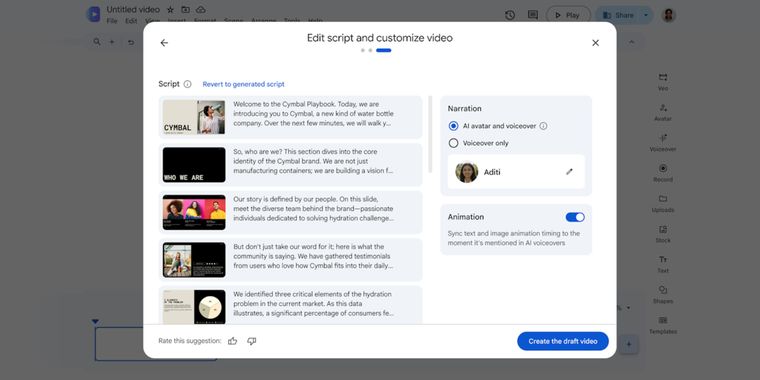
Task: Select the CYMBAL slide thumbnail
Action: [x=194, y=117]
